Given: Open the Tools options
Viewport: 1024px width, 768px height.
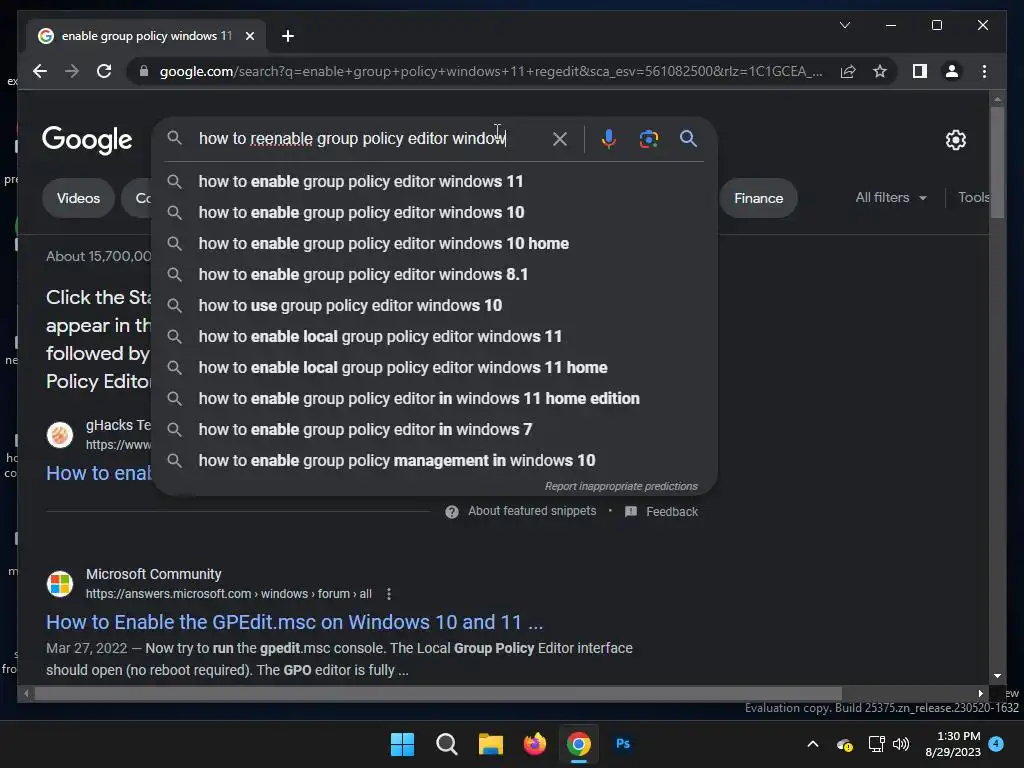Looking at the screenshot, I should (973, 197).
